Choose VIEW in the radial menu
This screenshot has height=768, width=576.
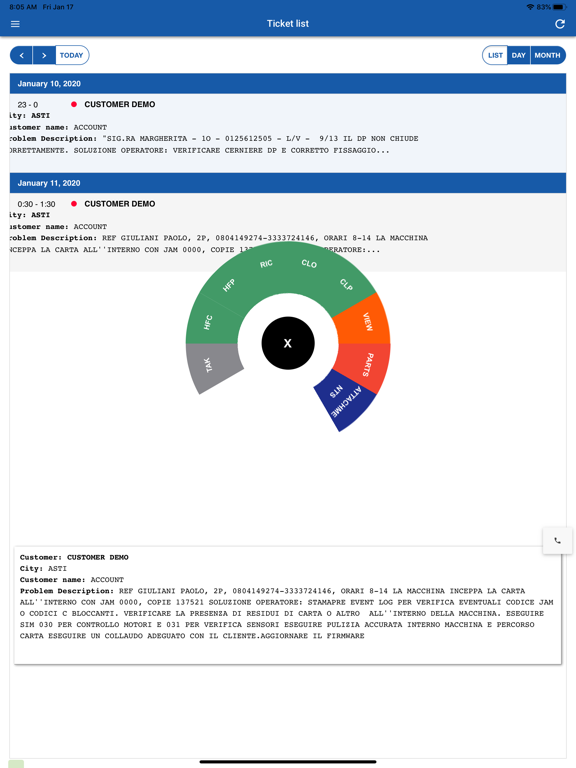366,322
